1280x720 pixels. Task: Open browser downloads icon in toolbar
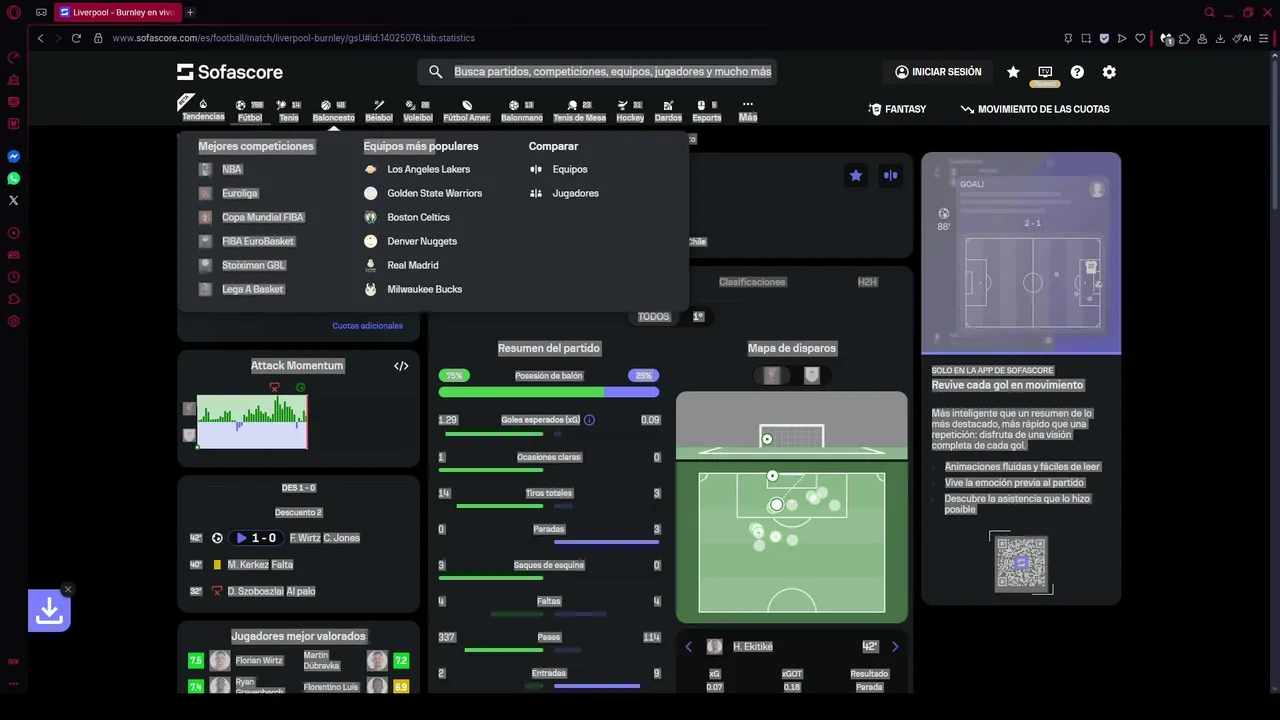[x=1220, y=38]
